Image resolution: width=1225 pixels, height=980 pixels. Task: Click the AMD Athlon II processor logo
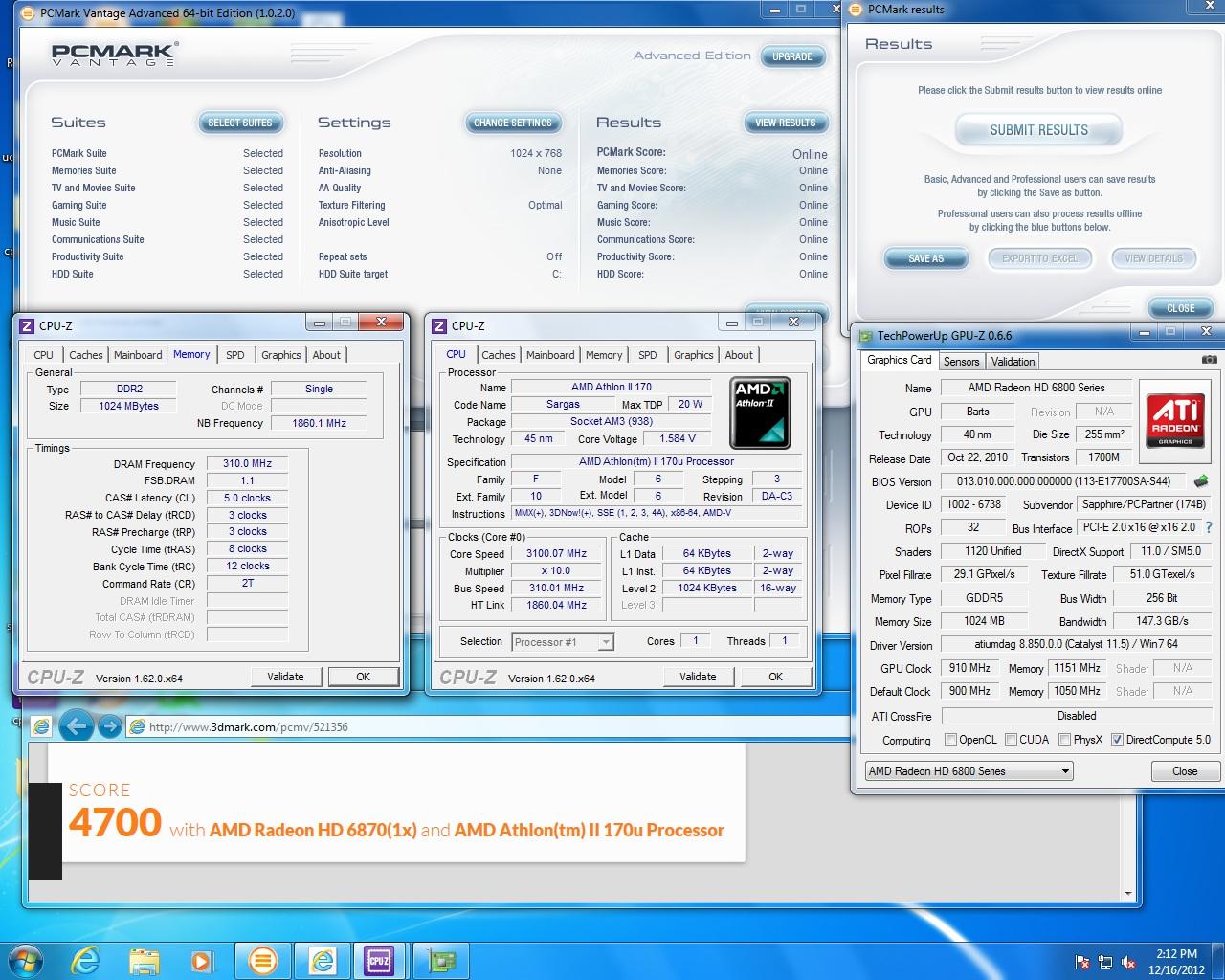tap(760, 412)
